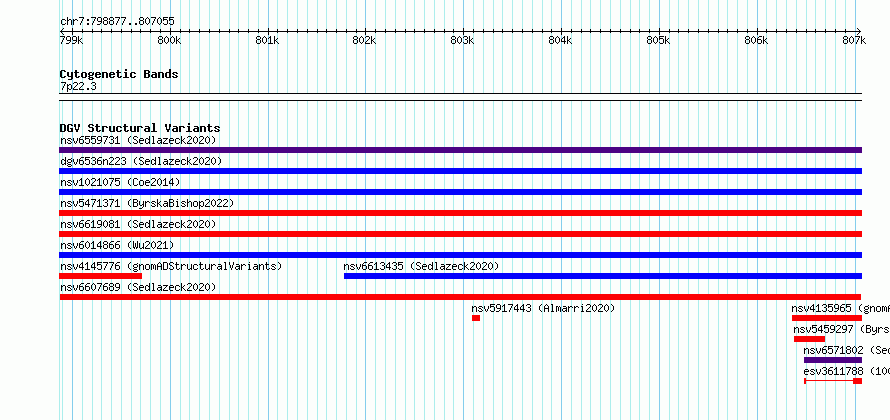Select the red esv3611788 variant glyph

(x=833, y=381)
